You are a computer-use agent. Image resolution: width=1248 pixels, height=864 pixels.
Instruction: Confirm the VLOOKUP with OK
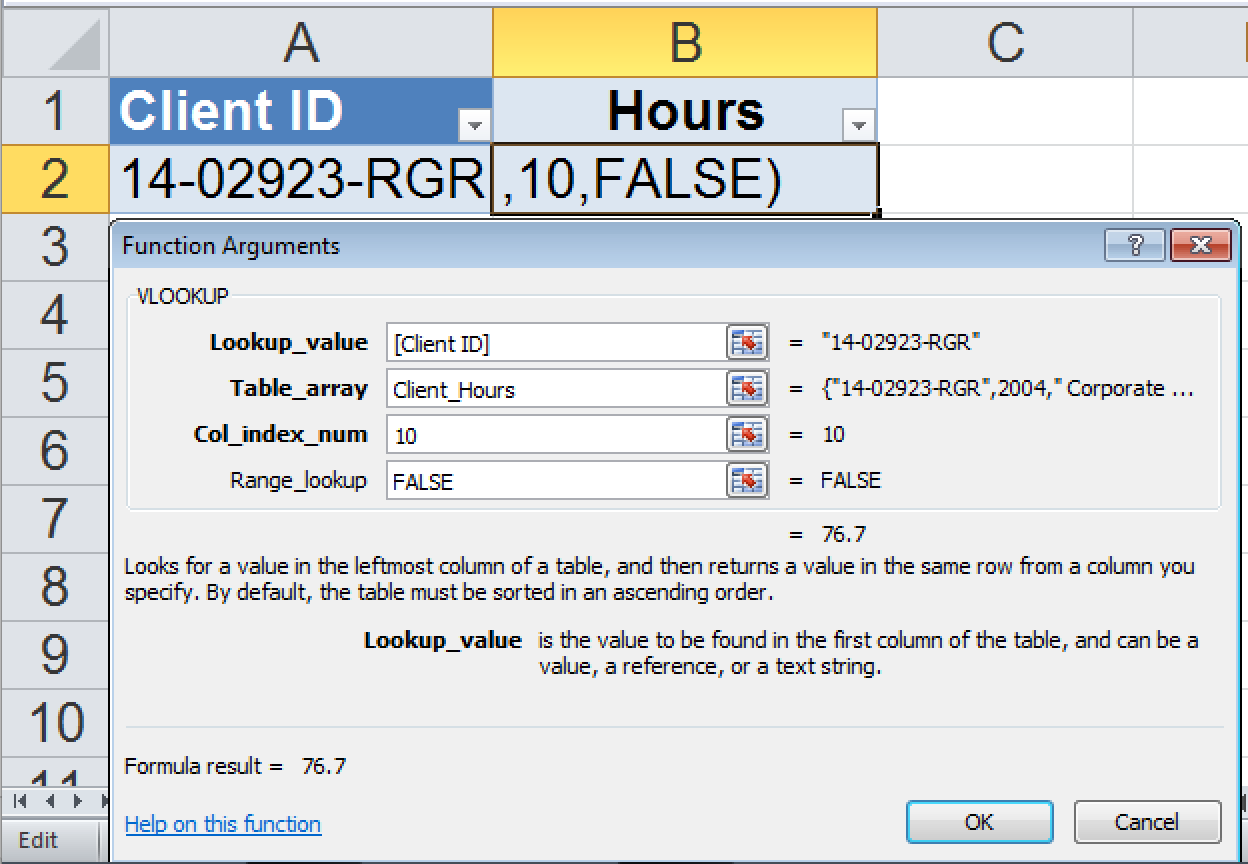(979, 822)
